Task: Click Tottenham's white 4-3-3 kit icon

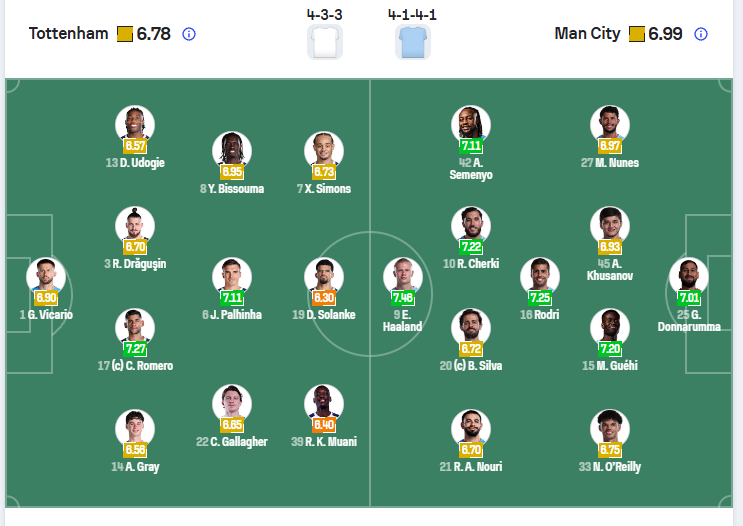Action: pos(324,42)
